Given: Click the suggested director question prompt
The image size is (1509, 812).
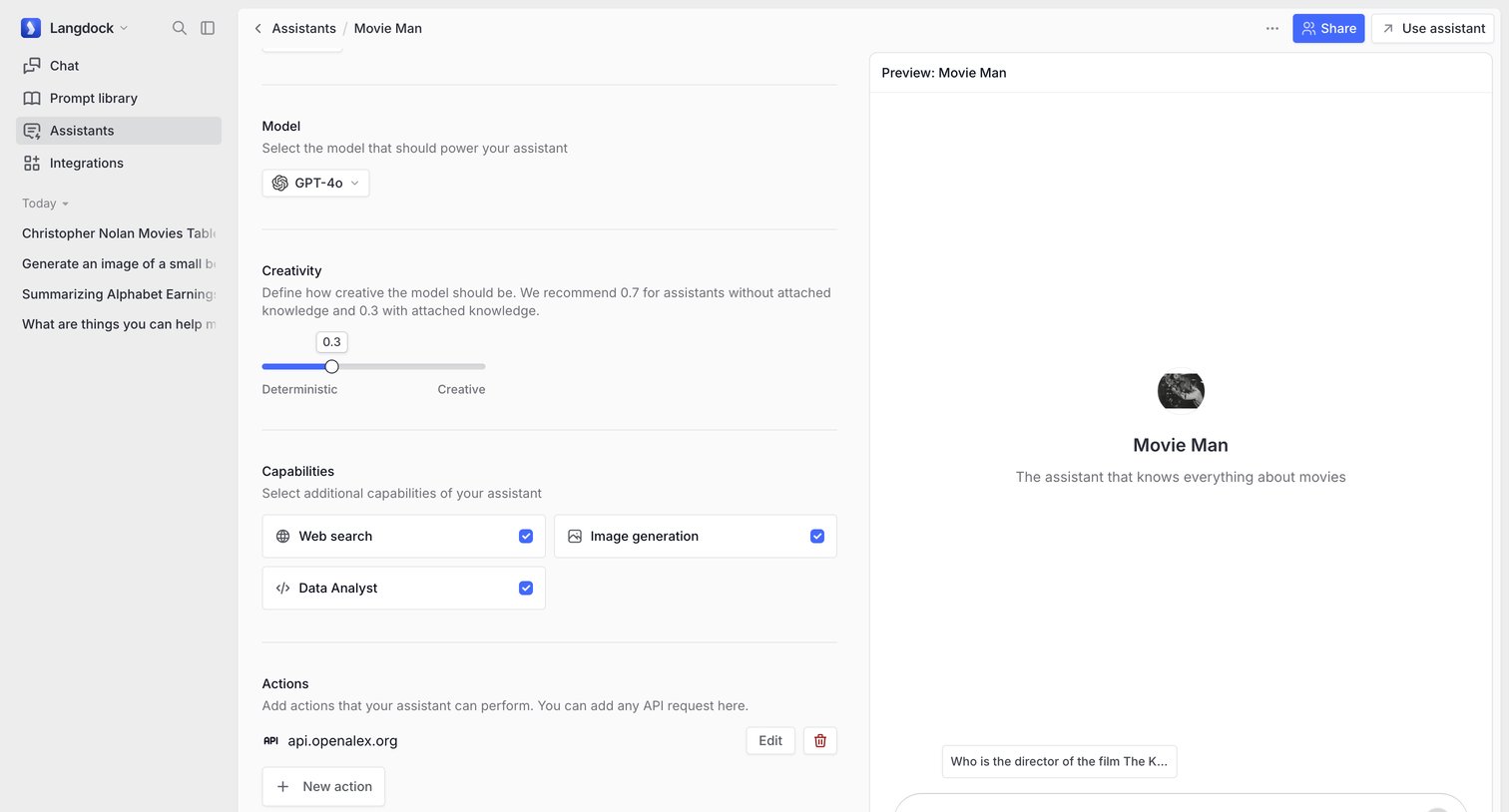Looking at the screenshot, I should tap(1059, 761).
